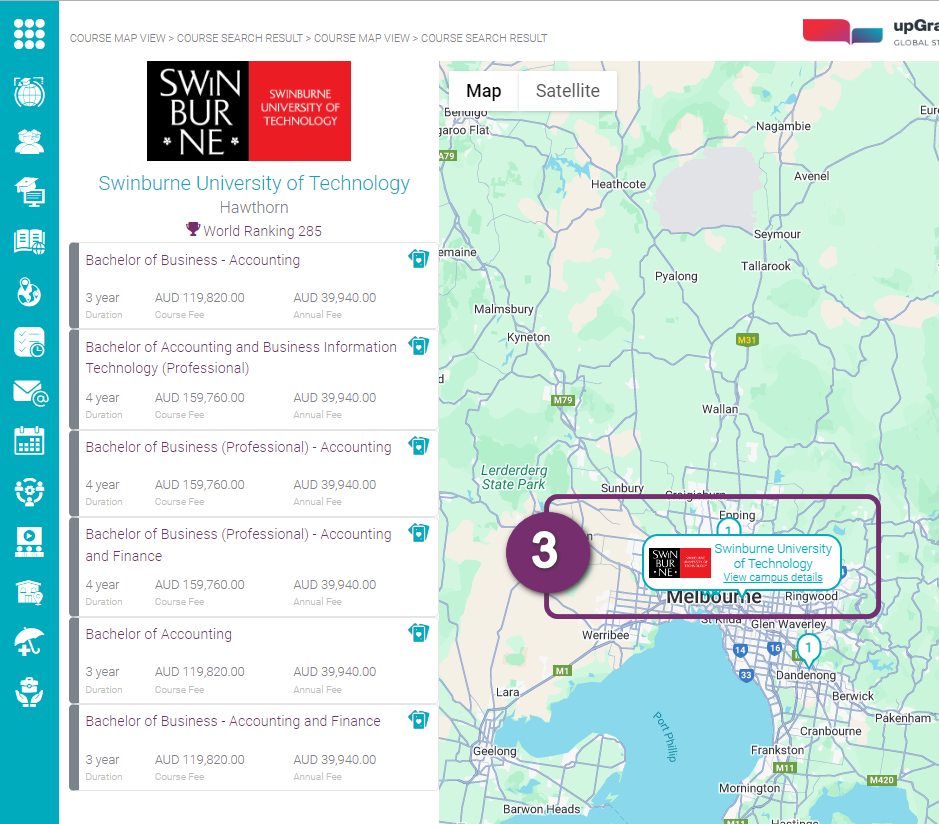Open the umbrella health insurance icon
Screen dimensions: 939x824
pyautogui.click(x=29, y=641)
